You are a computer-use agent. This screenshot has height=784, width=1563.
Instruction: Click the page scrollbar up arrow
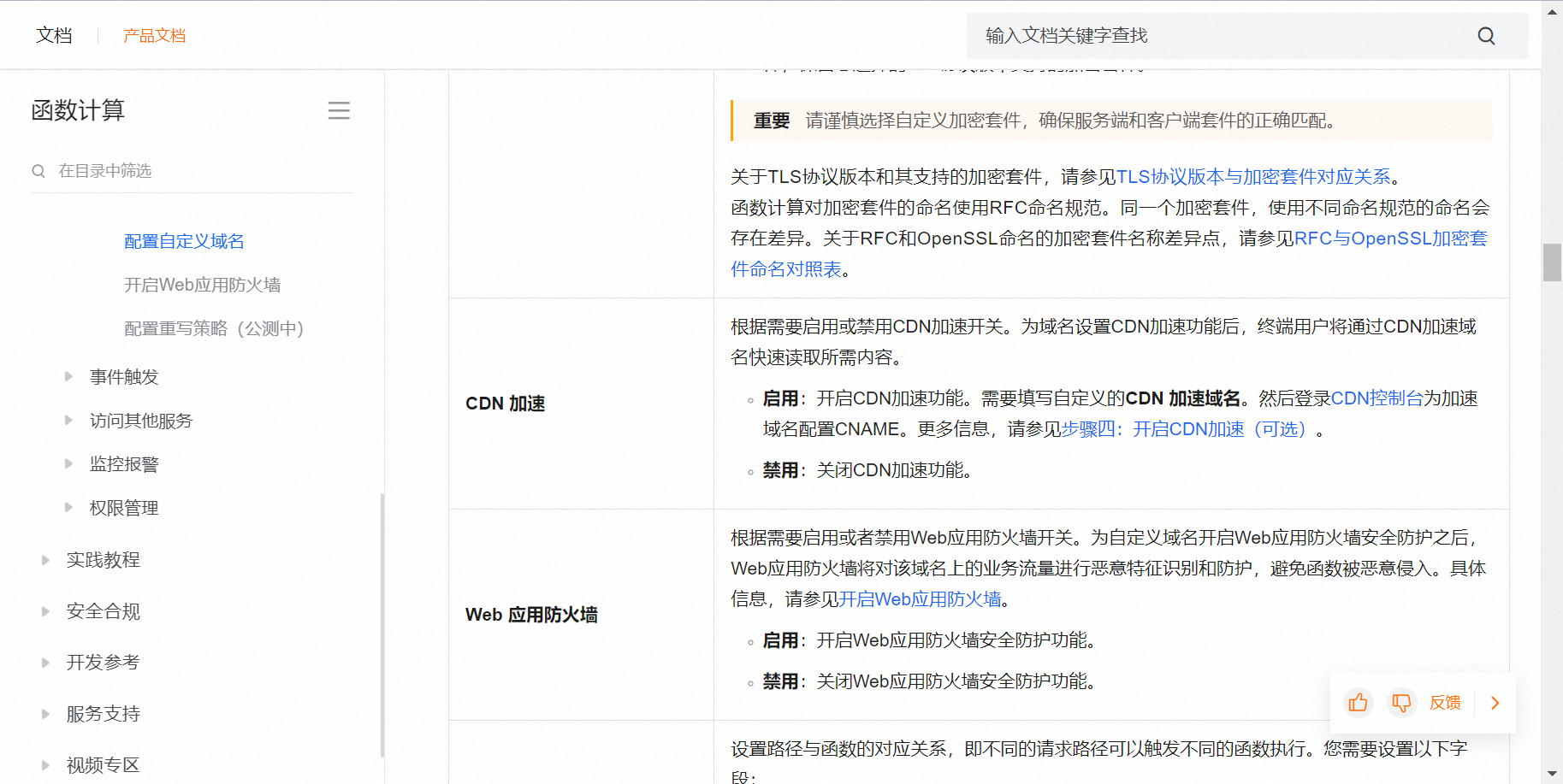pyautogui.click(x=1552, y=11)
